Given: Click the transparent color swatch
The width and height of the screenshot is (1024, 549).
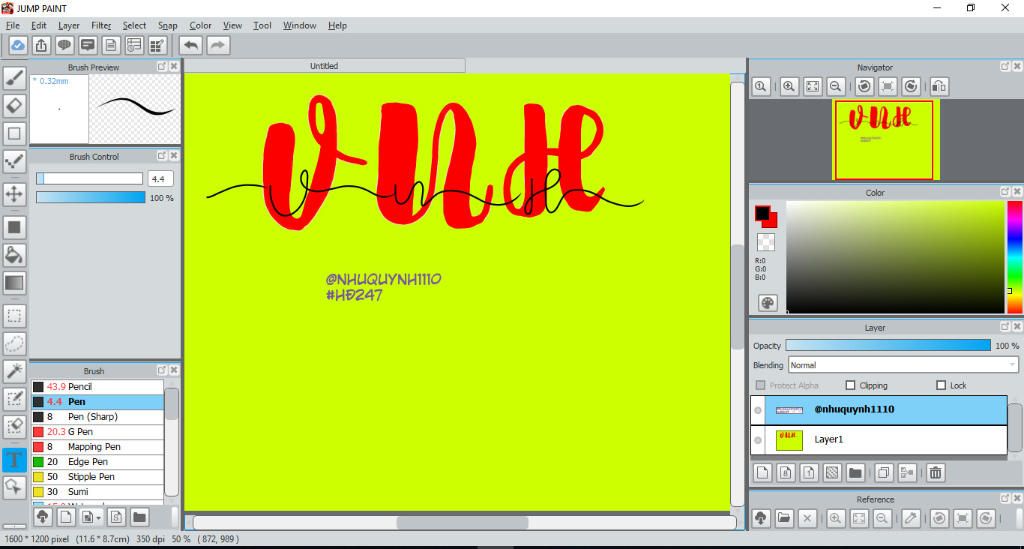Looking at the screenshot, I should point(766,242).
